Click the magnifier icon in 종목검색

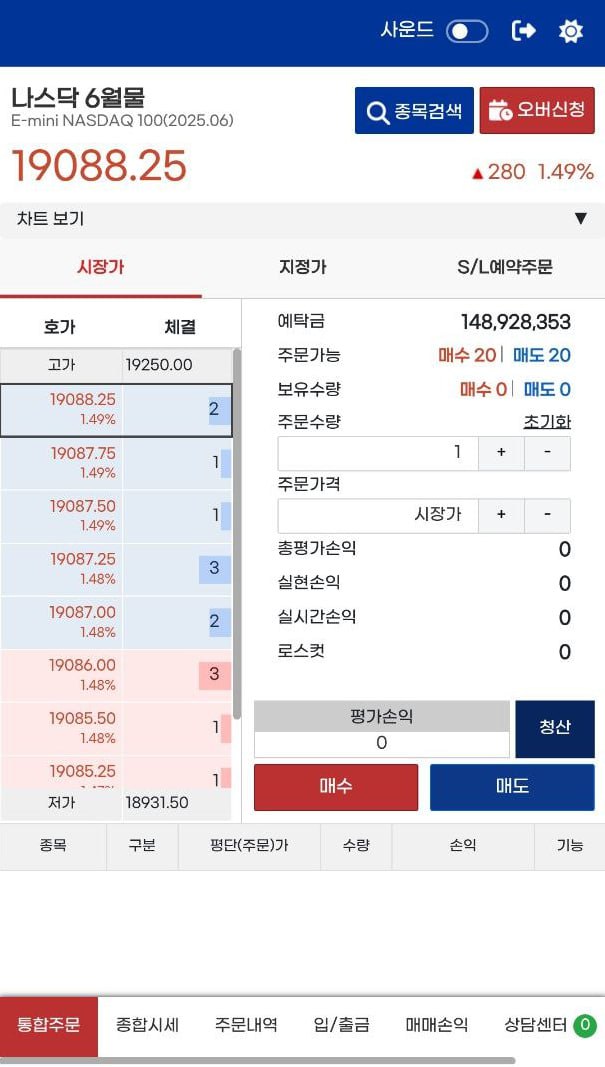378,112
